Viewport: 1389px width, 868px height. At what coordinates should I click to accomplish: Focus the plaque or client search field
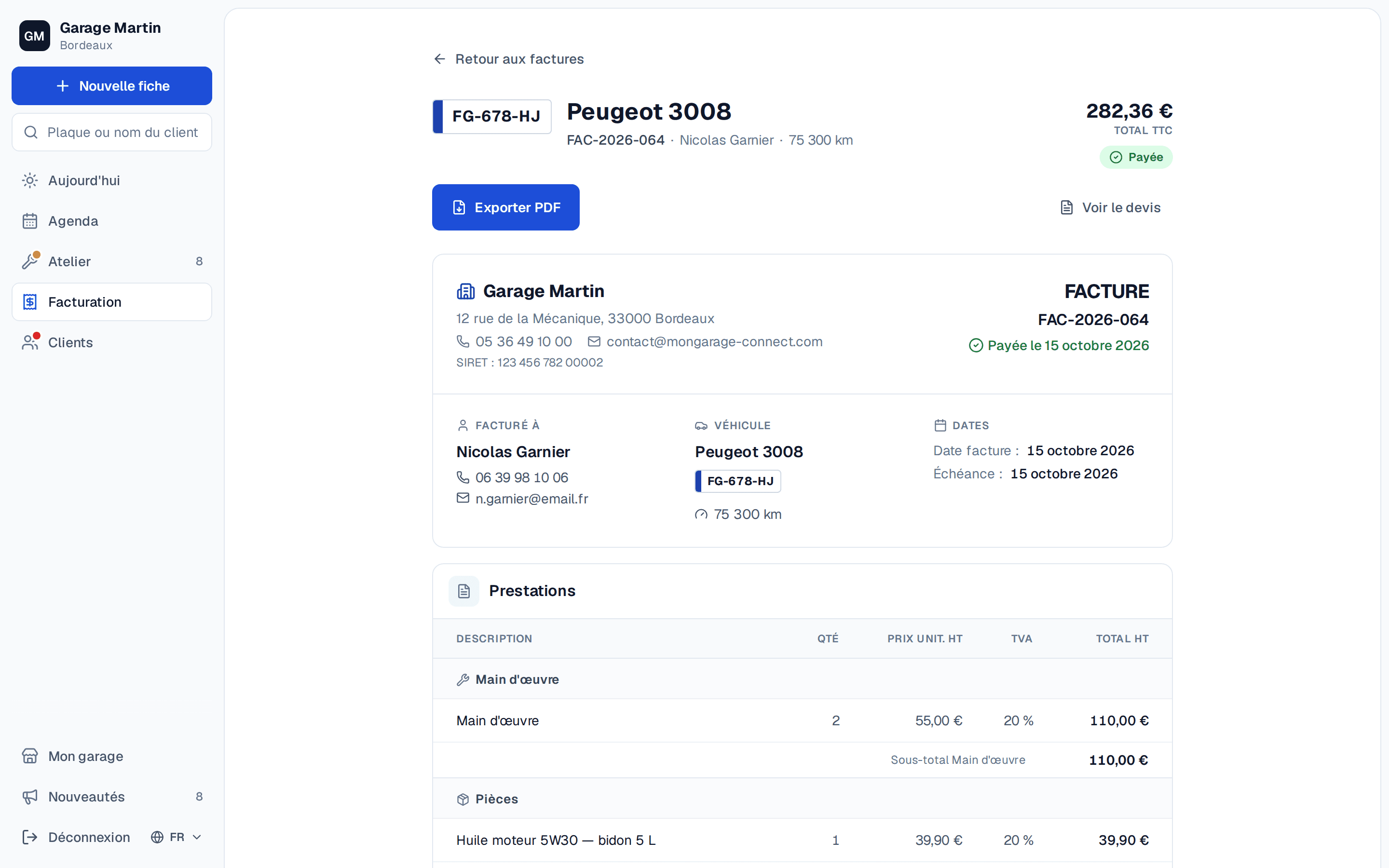click(x=112, y=132)
